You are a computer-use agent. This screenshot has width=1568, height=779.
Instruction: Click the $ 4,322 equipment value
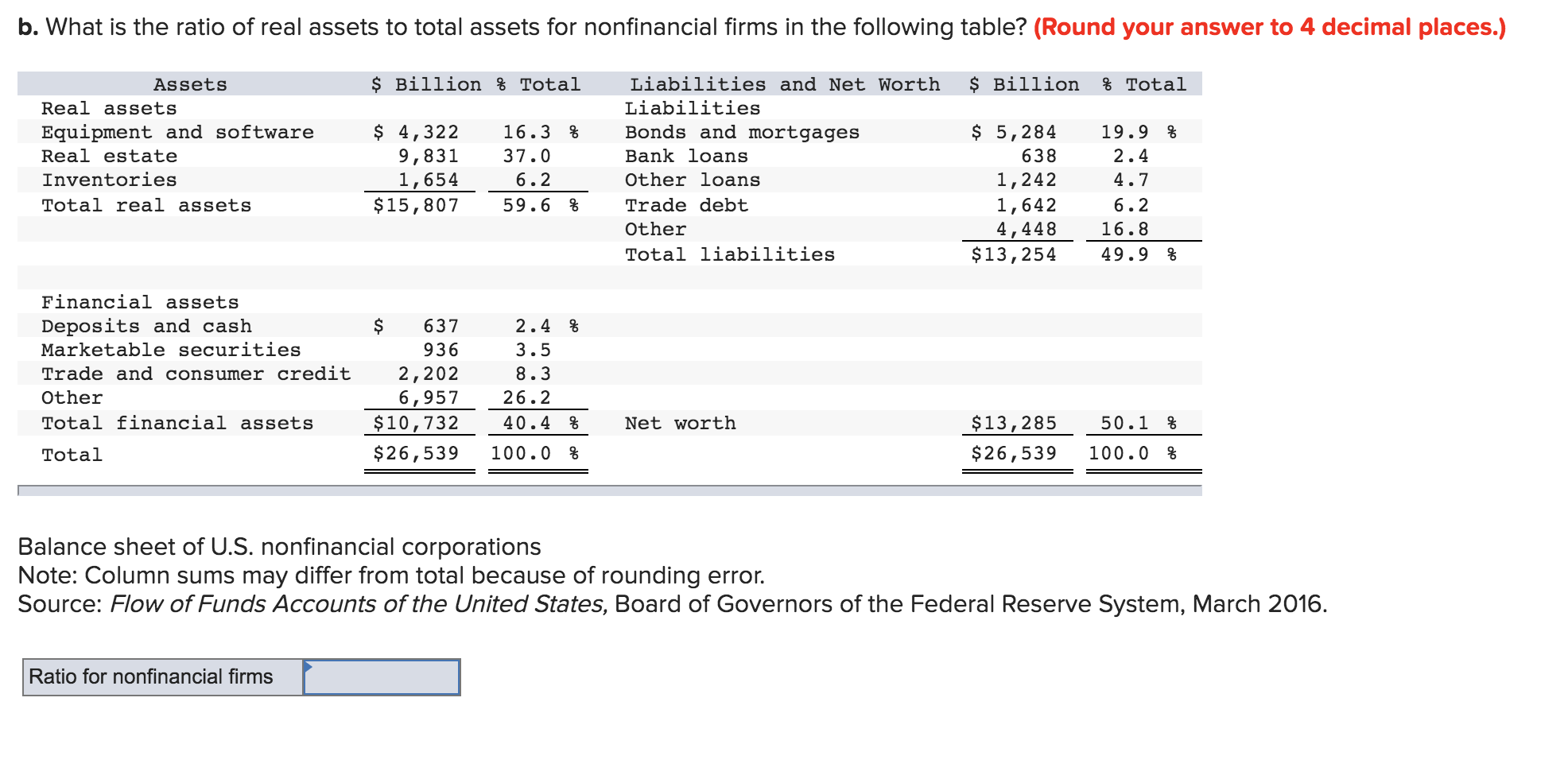tap(416, 132)
